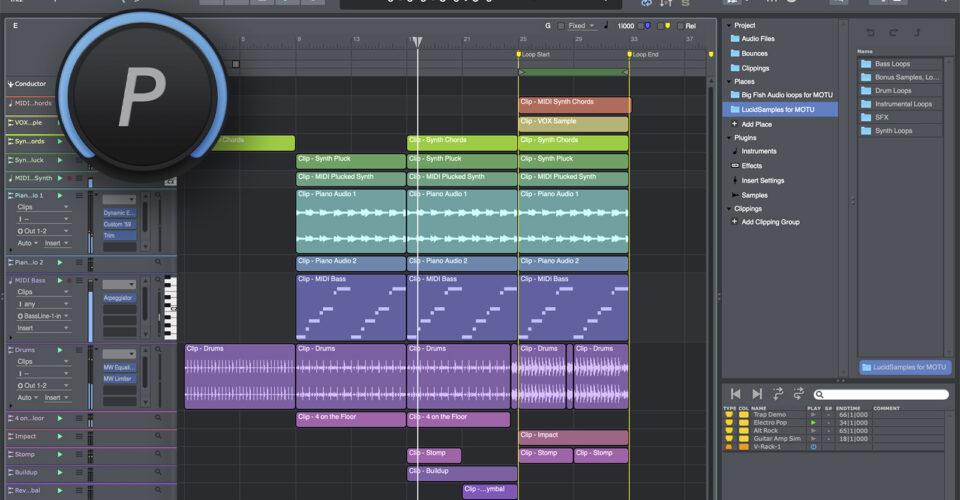Click play-enable arrow on the Drums track
The height and width of the screenshot is (500, 960).
(x=60, y=350)
